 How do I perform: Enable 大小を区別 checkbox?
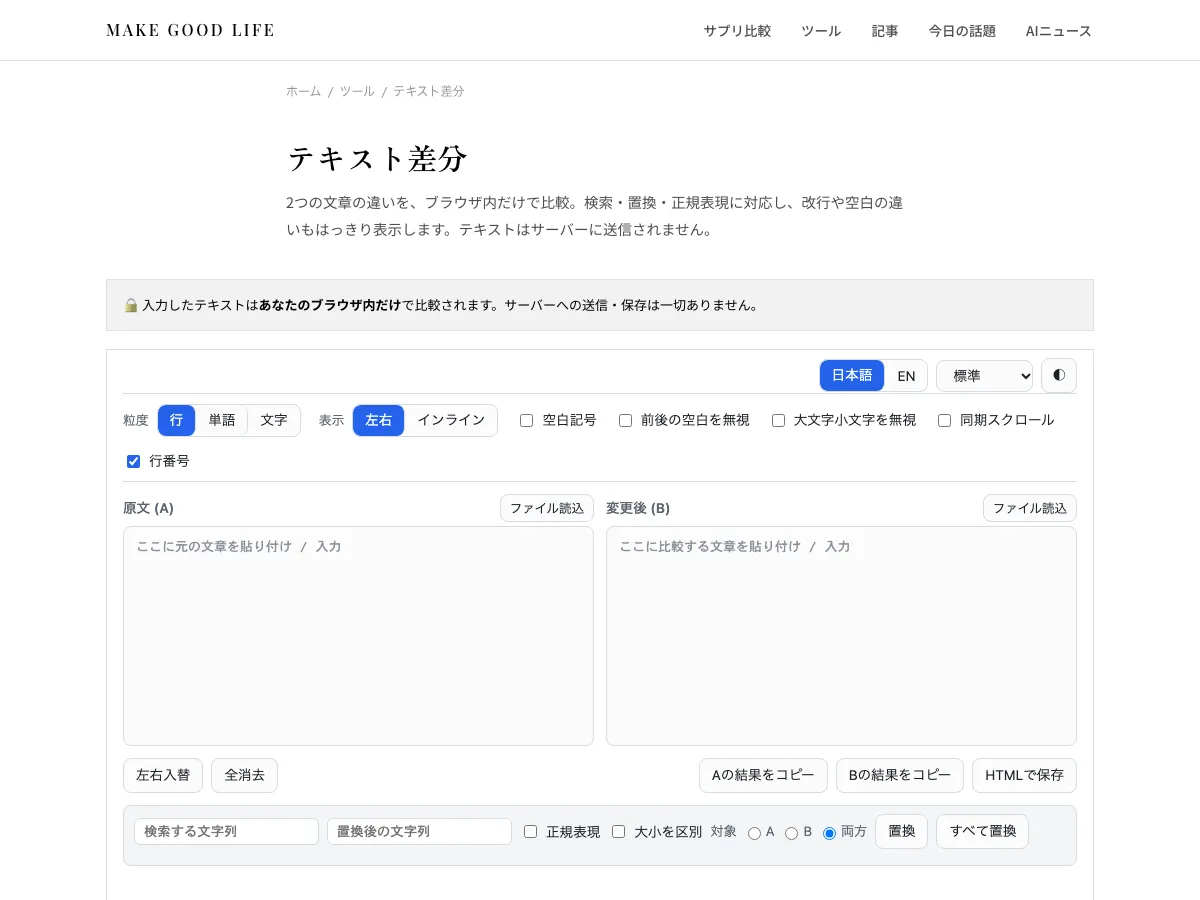click(618, 831)
